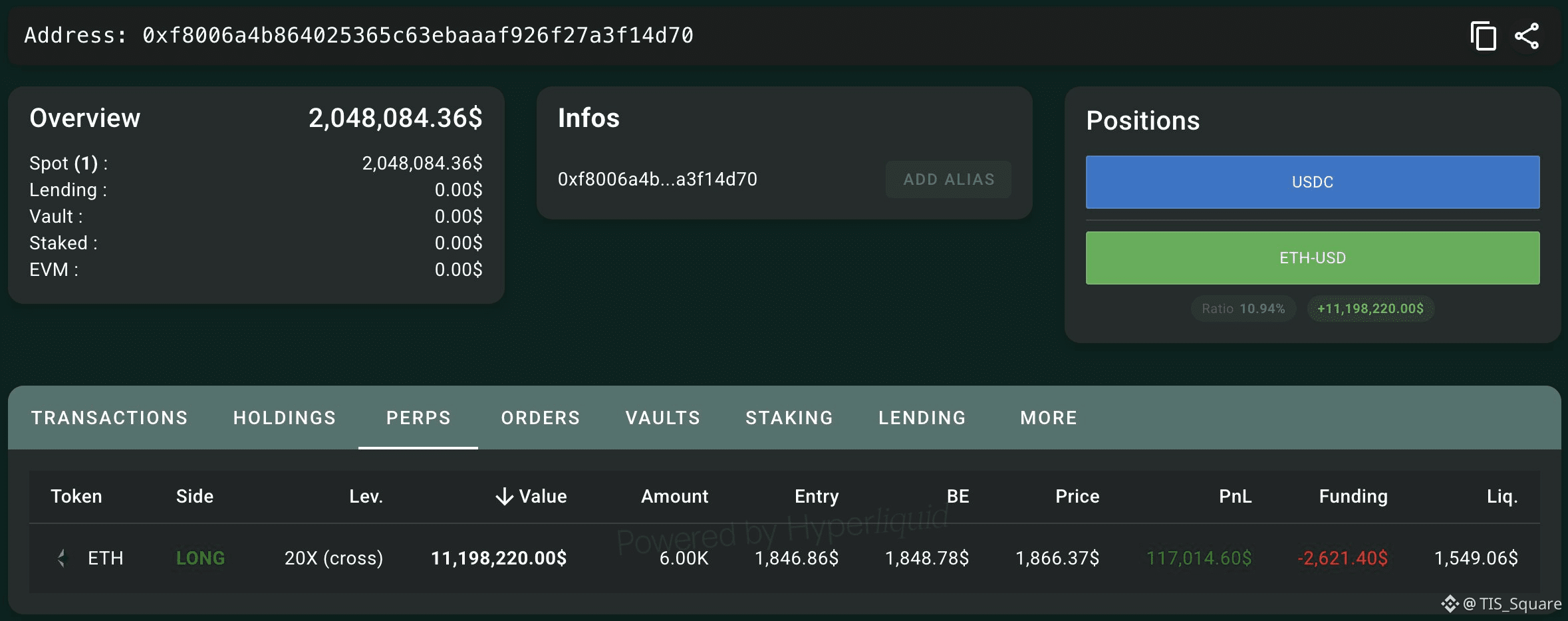This screenshot has width=1568, height=621.
Task: Sort table by Amount column header
Action: (x=674, y=496)
